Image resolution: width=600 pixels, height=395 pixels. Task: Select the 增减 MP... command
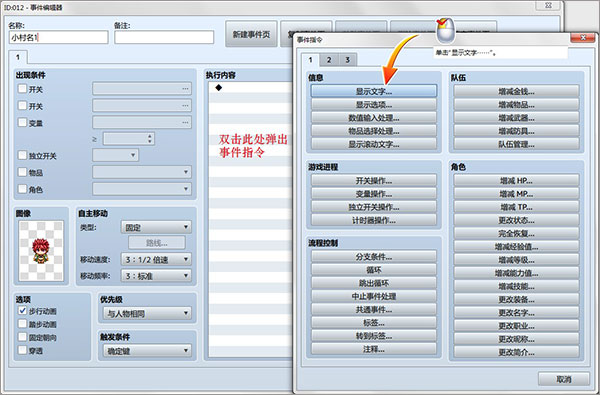tap(516, 194)
